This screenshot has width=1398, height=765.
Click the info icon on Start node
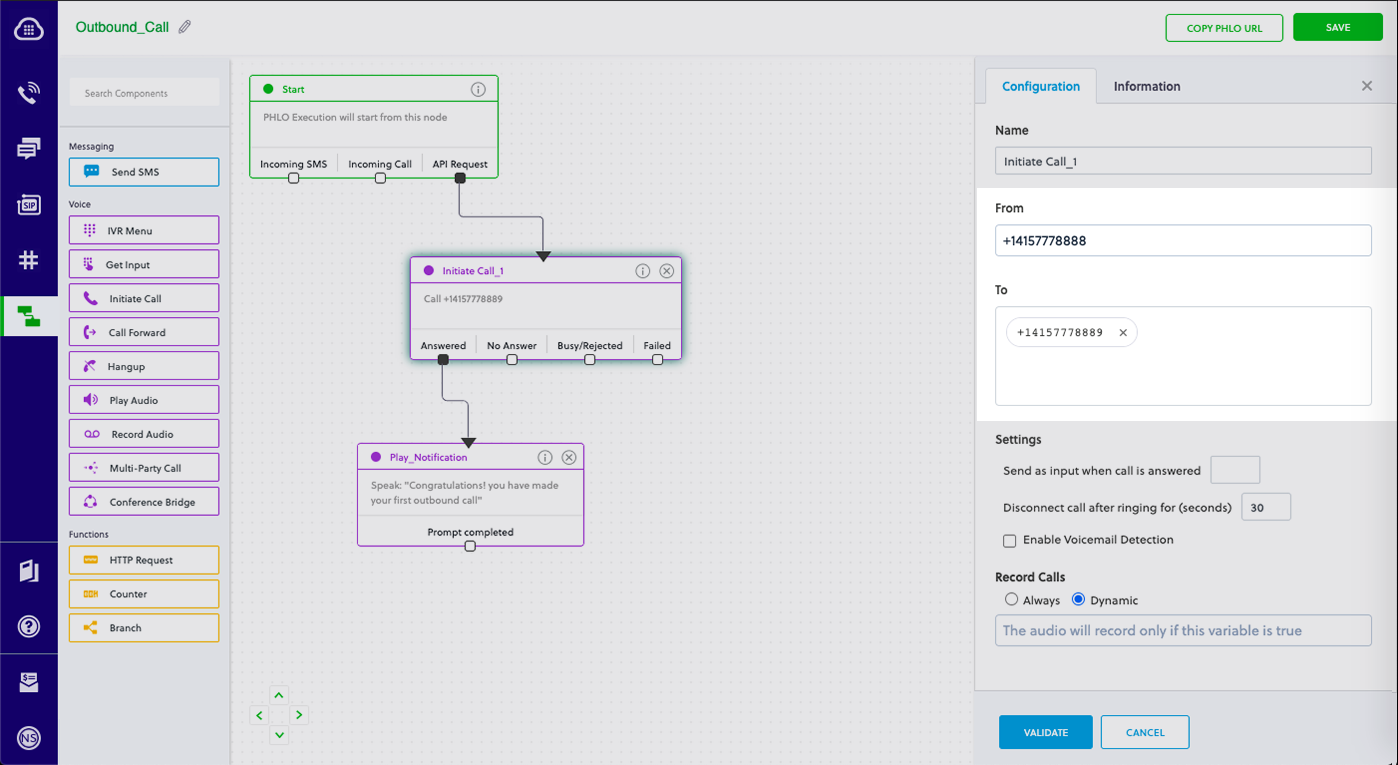pyautogui.click(x=478, y=89)
